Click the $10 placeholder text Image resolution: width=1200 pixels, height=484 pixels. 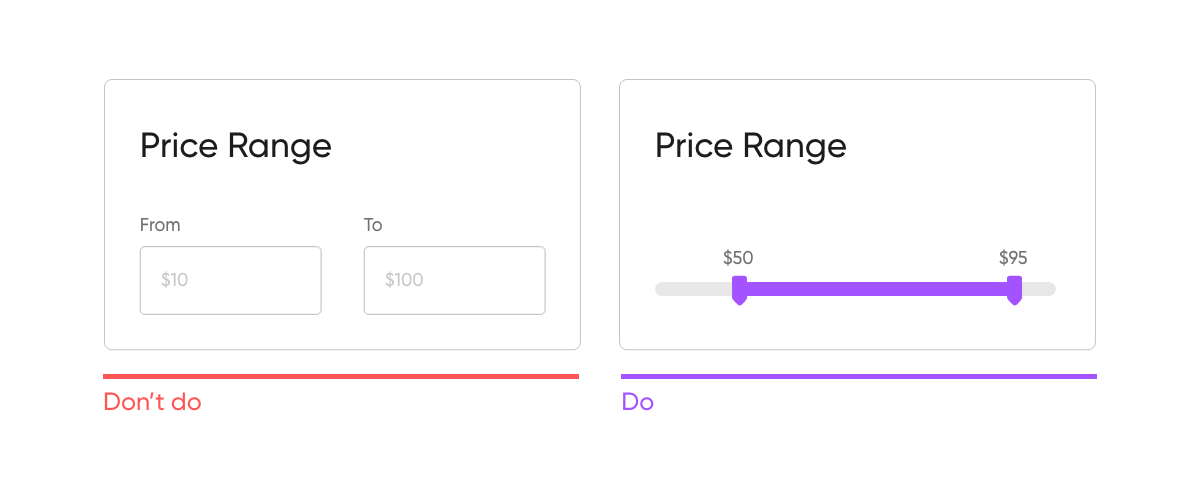pos(174,280)
